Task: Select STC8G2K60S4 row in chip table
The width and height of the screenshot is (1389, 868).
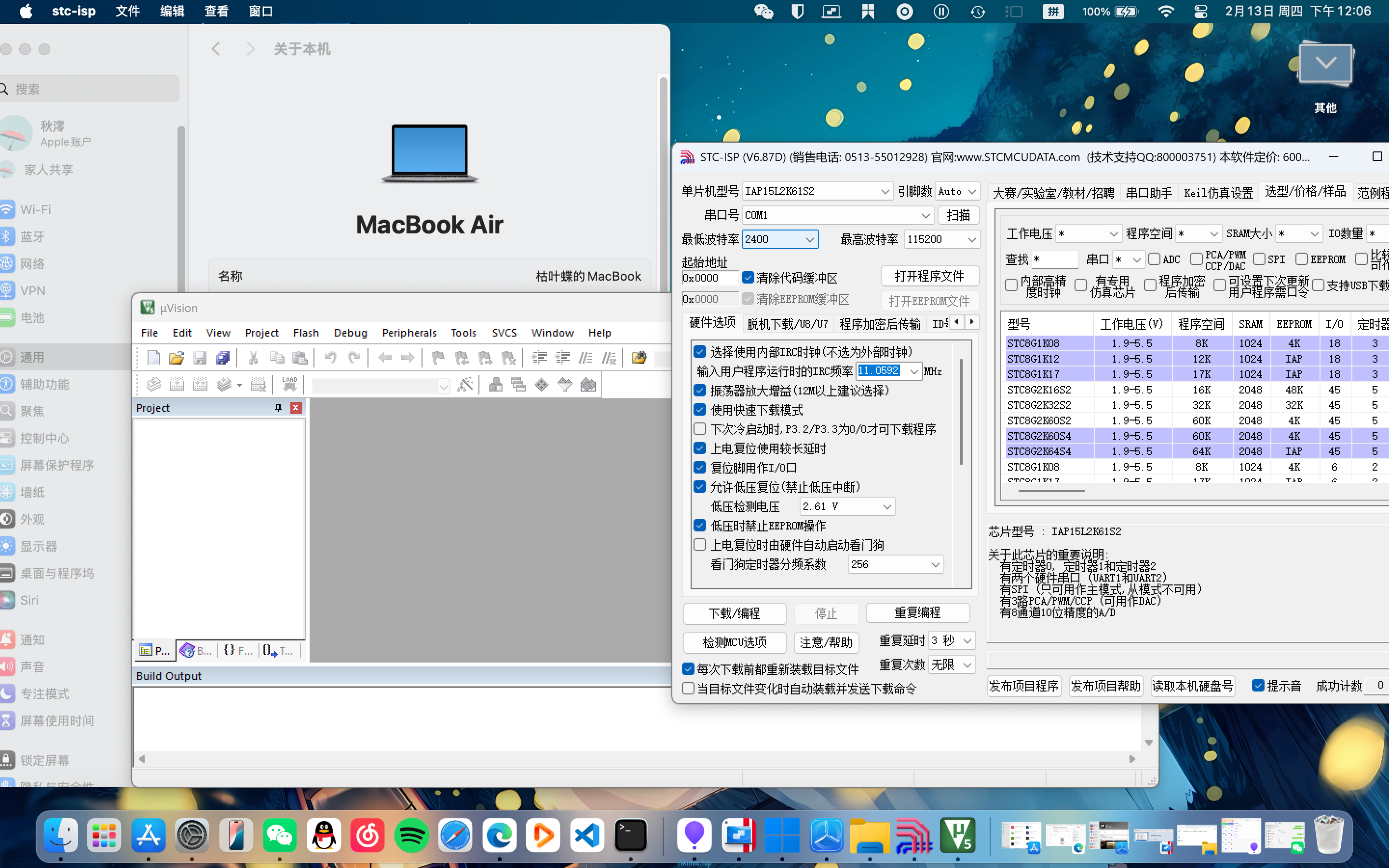Action: click(x=1197, y=436)
